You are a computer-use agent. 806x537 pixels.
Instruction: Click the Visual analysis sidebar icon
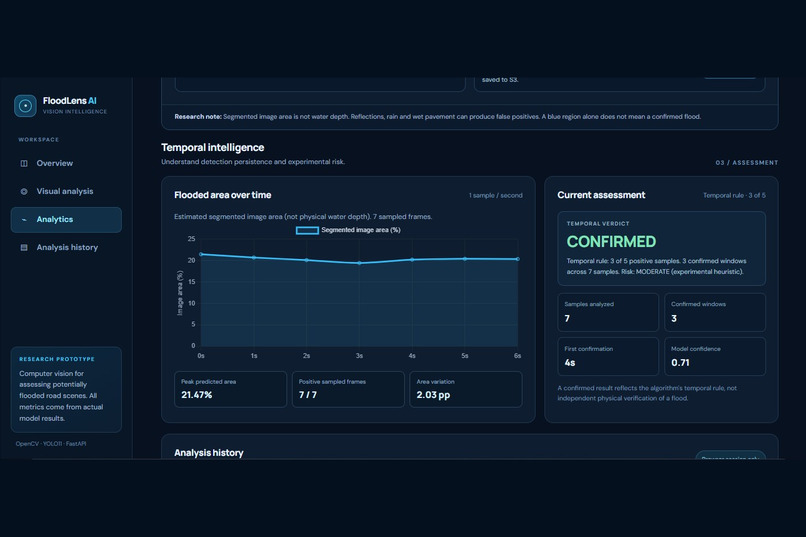(x=24, y=191)
